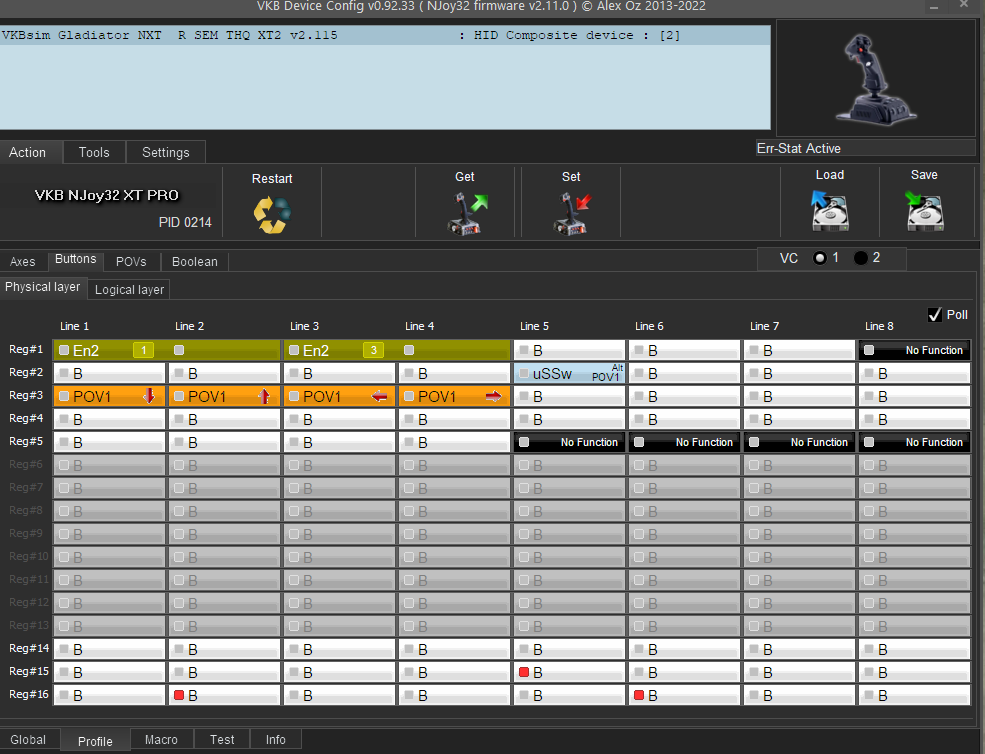The image size is (985, 754).
Task: Click the VKB NJoy32 XT PRO label
Action: click(x=107, y=195)
